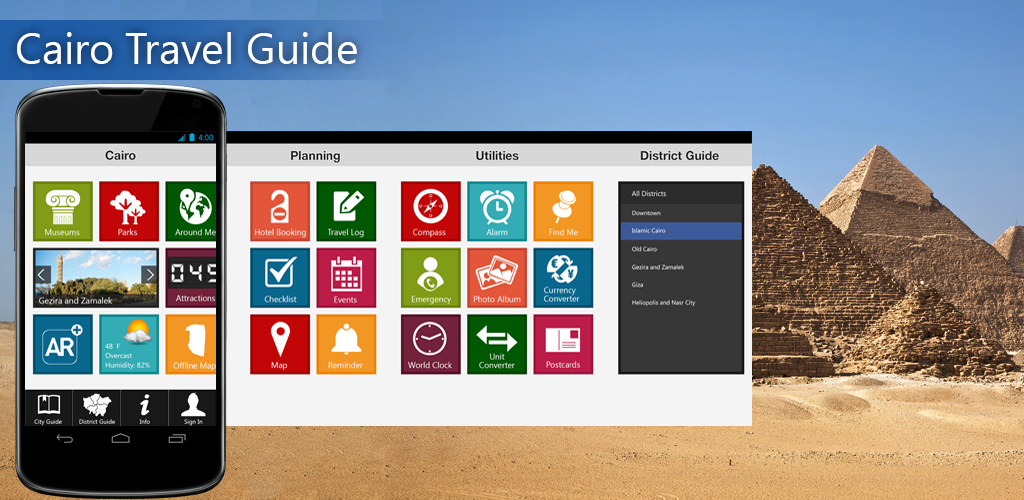Tap the Android home navigation button
The width and height of the screenshot is (1024, 500).
click(x=121, y=439)
